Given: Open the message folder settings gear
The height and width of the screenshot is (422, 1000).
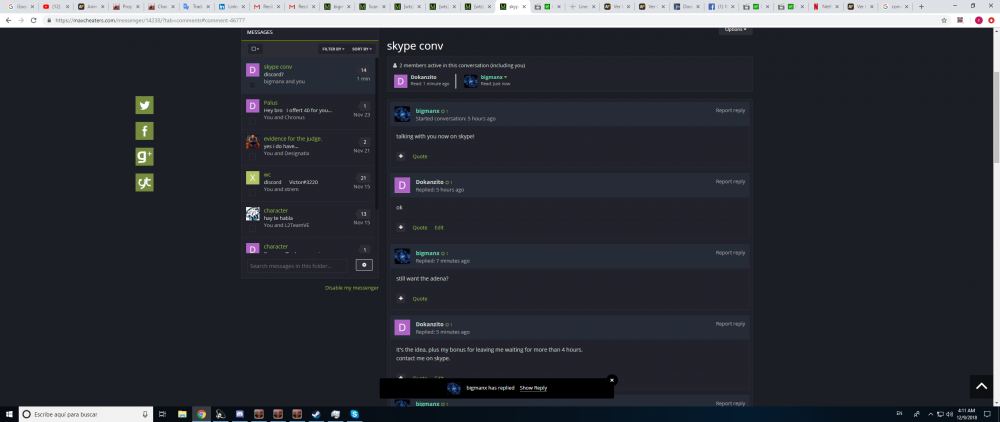Looking at the screenshot, I should 364,265.
